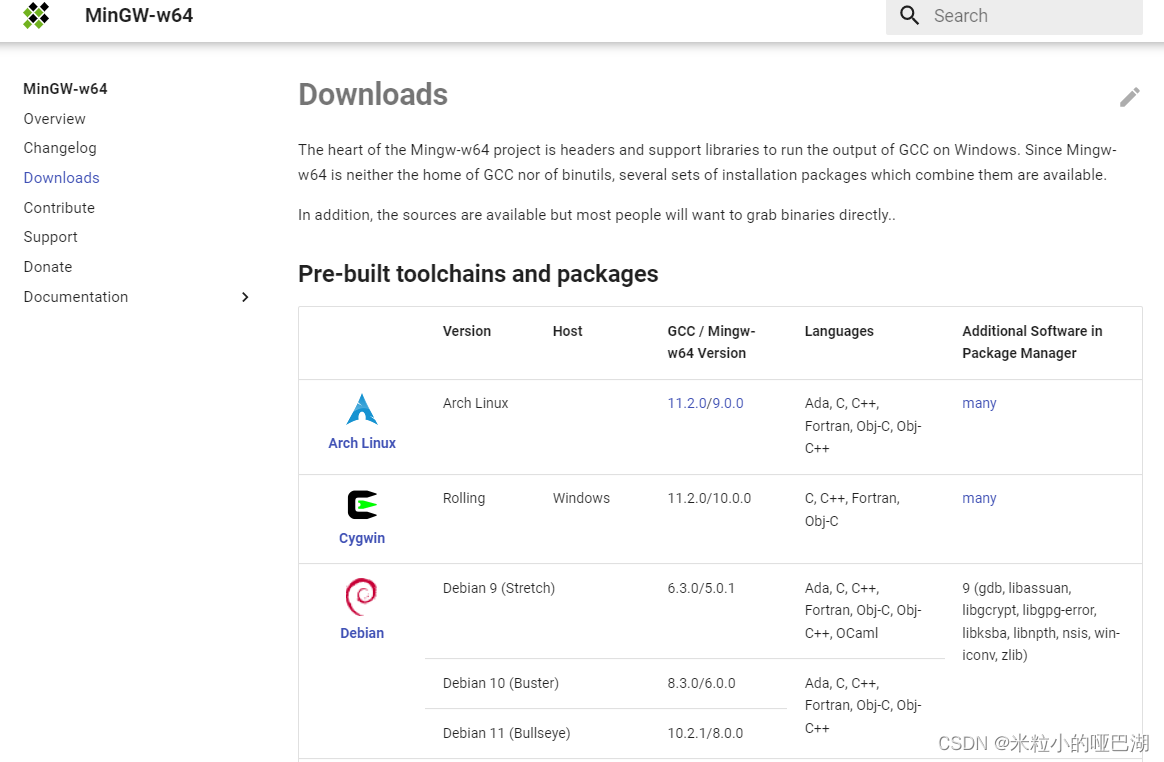Click the 'Rolling' version cell
This screenshot has width=1164, height=762.
click(464, 498)
